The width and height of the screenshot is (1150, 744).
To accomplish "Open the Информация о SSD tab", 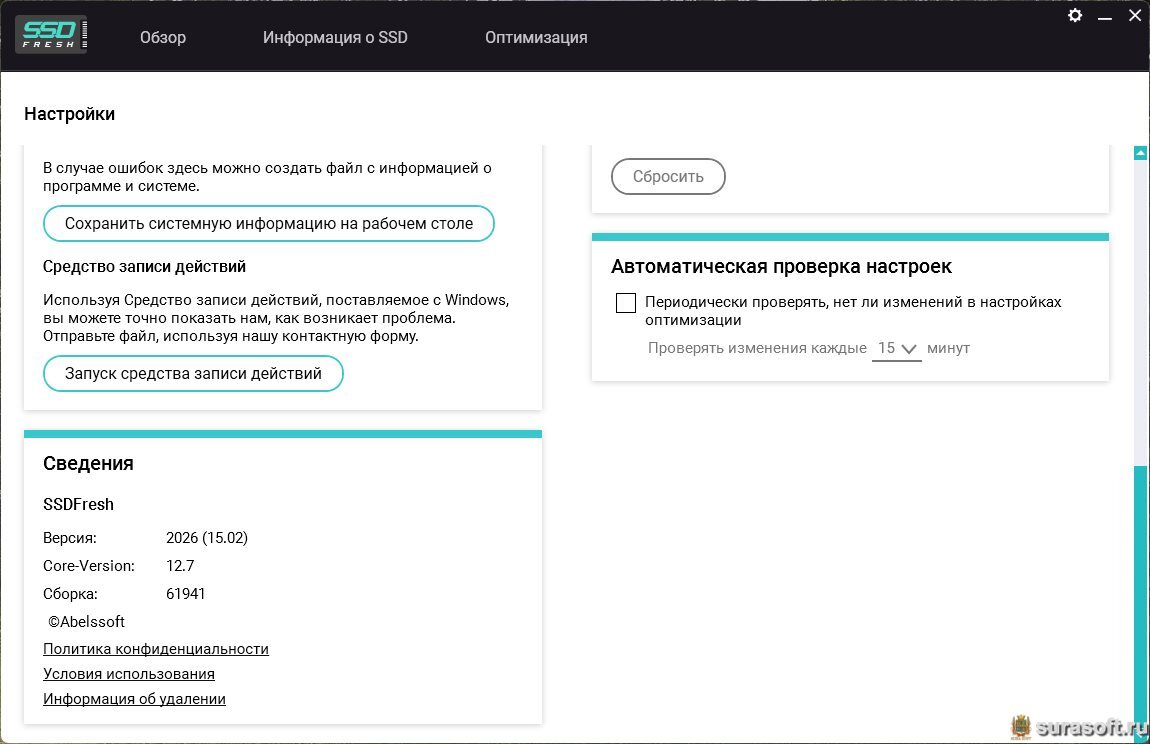I will tap(335, 37).
